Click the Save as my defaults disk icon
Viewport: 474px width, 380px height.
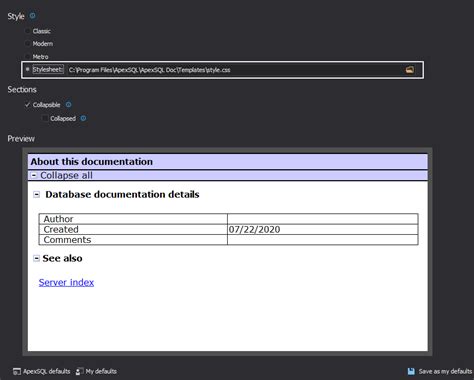tap(411, 371)
